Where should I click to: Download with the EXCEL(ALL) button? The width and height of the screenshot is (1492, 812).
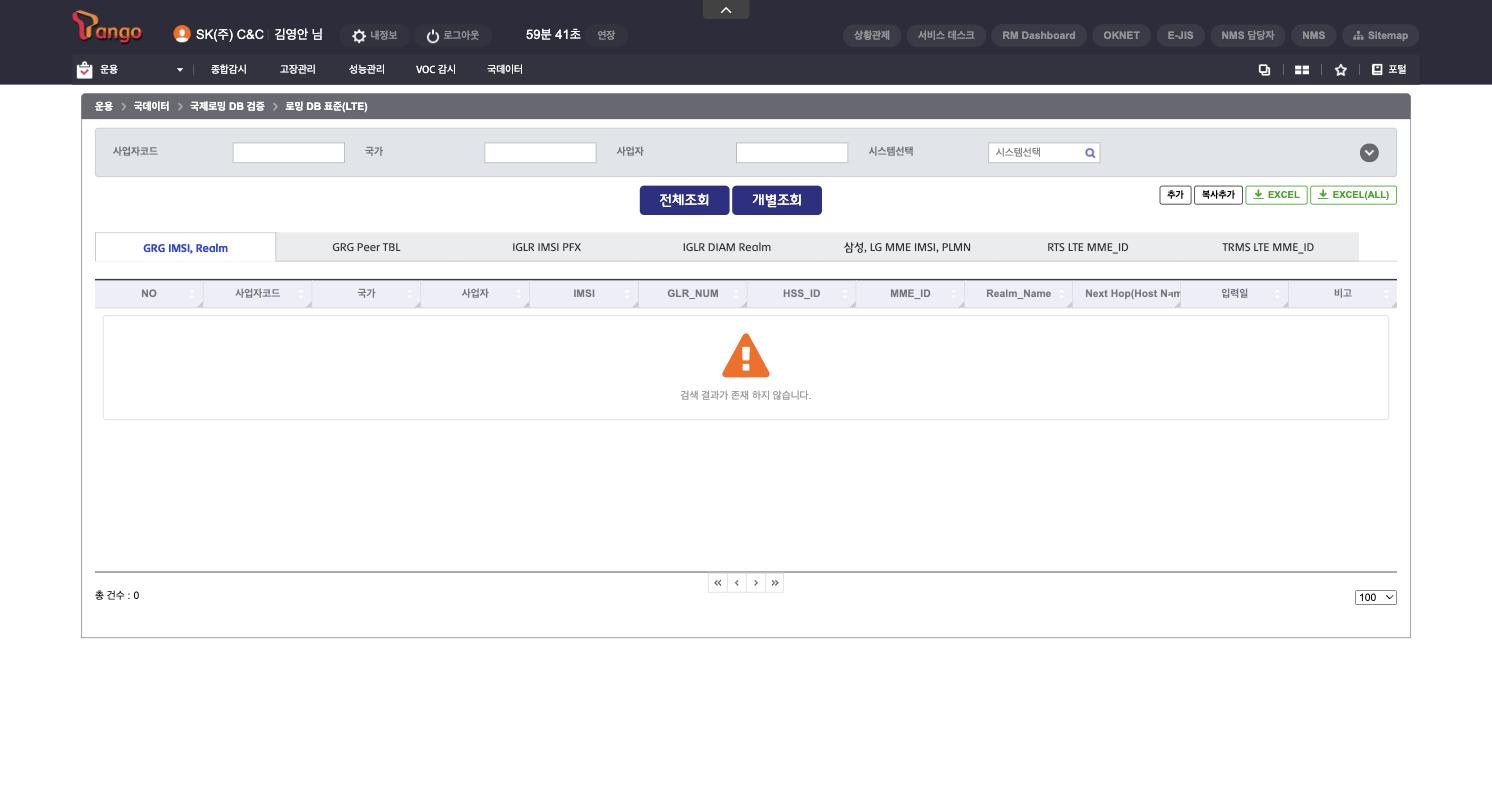(x=1353, y=195)
